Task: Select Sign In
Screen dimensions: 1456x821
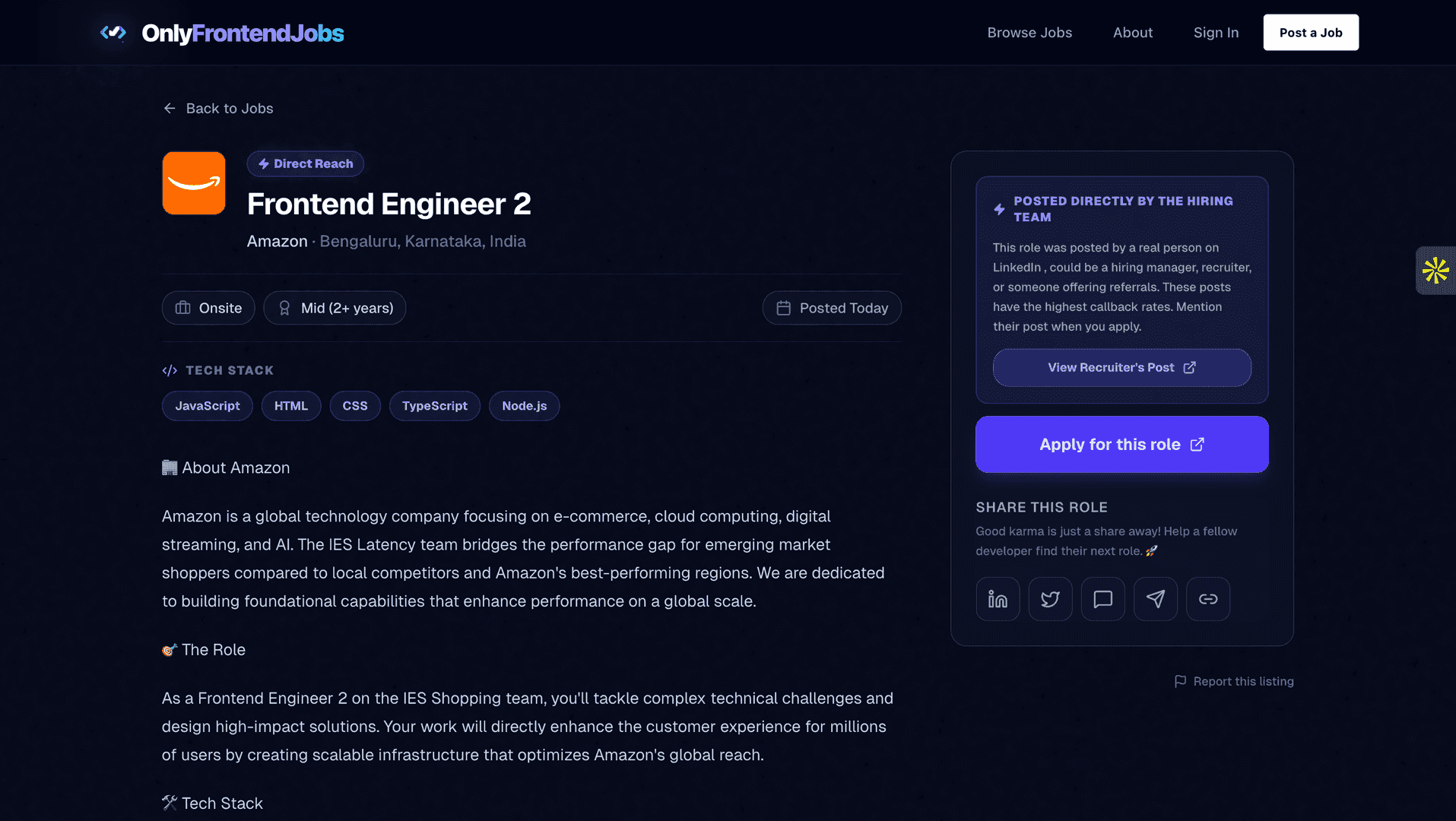Action: coord(1216,32)
